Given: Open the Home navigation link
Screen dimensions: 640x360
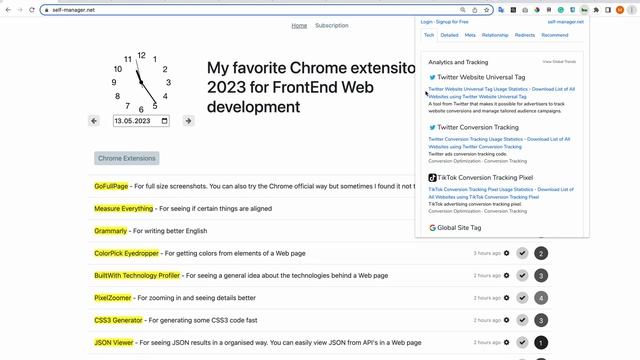Looking at the screenshot, I should pyautogui.click(x=299, y=25).
